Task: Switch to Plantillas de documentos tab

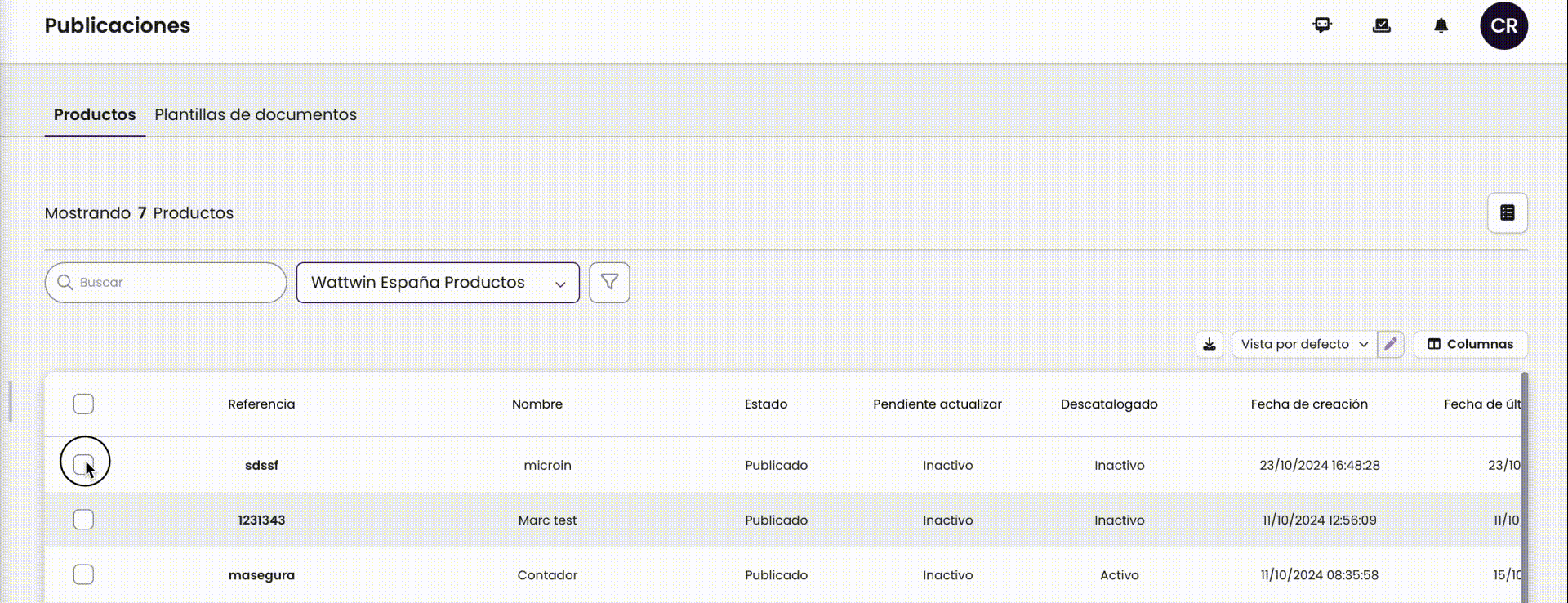Action: pos(256,115)
